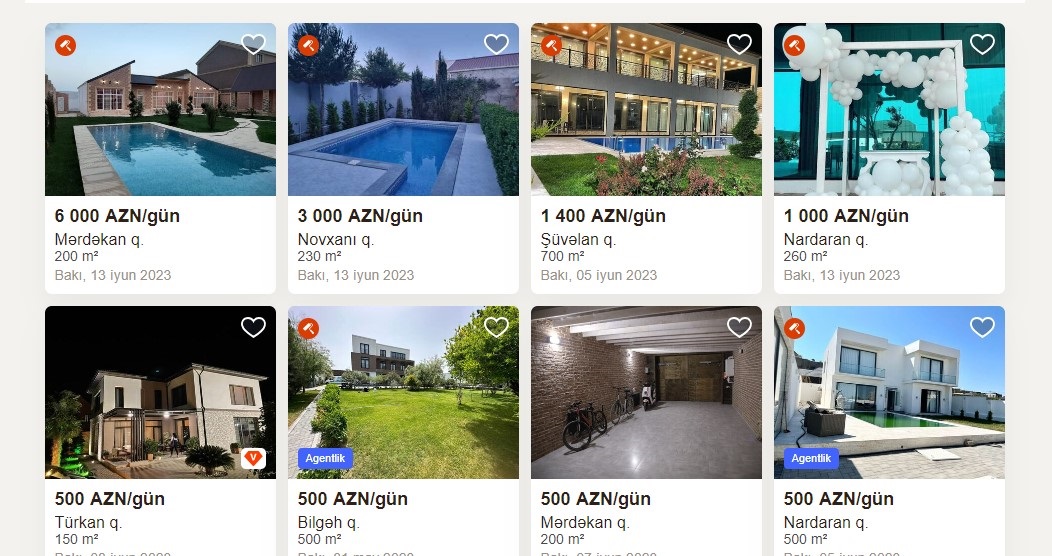The image size is (1052, 556).
Task: Open the 1 400 AZN/gün Şüvəlan listing title
Action: [603, 216]
